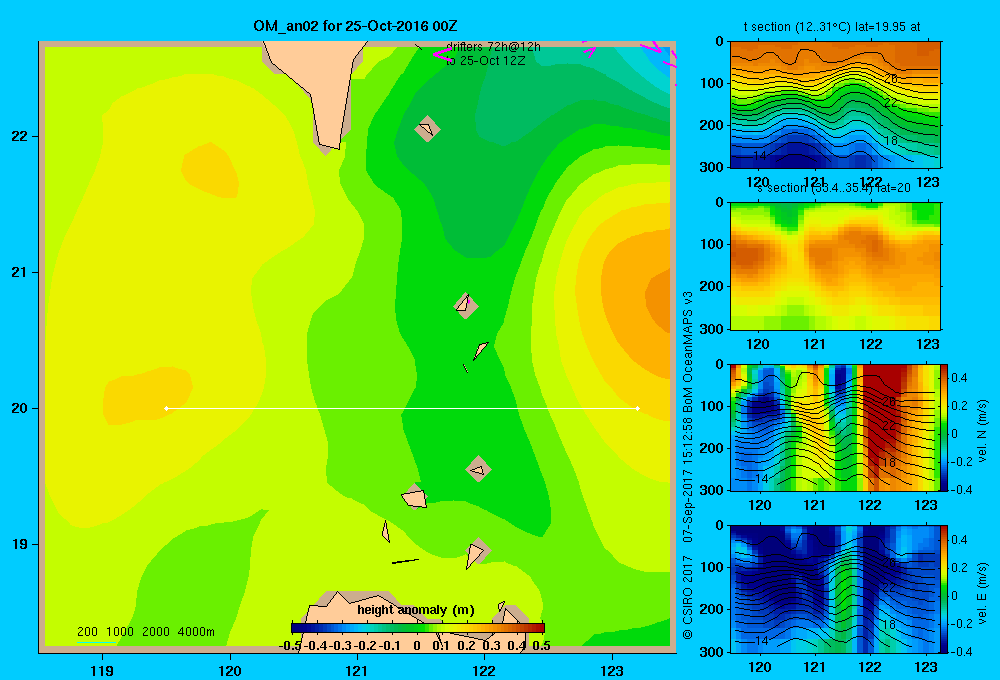The height and width of the screenshot is (680, 1000).
Task: Open the eastward velocity section panel
Action: pyautogui.click(x=835, y=589)
